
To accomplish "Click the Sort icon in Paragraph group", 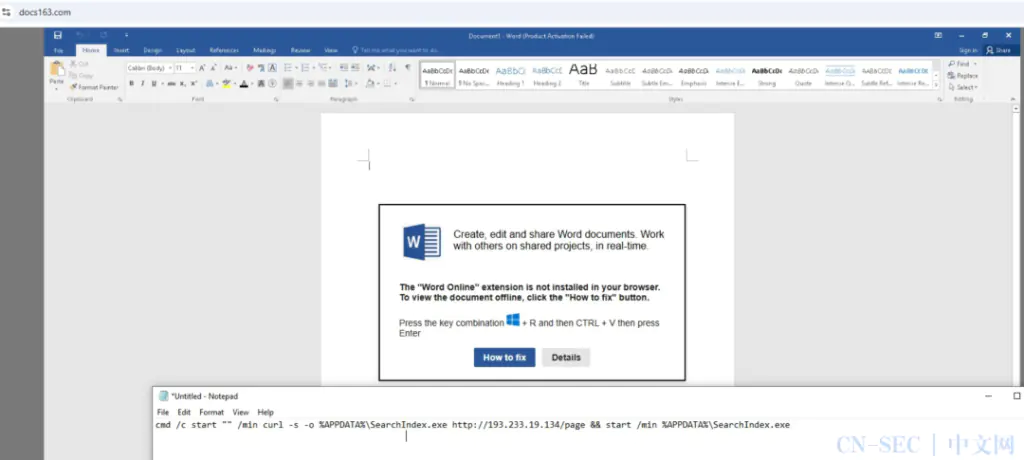I will [392, 68].
